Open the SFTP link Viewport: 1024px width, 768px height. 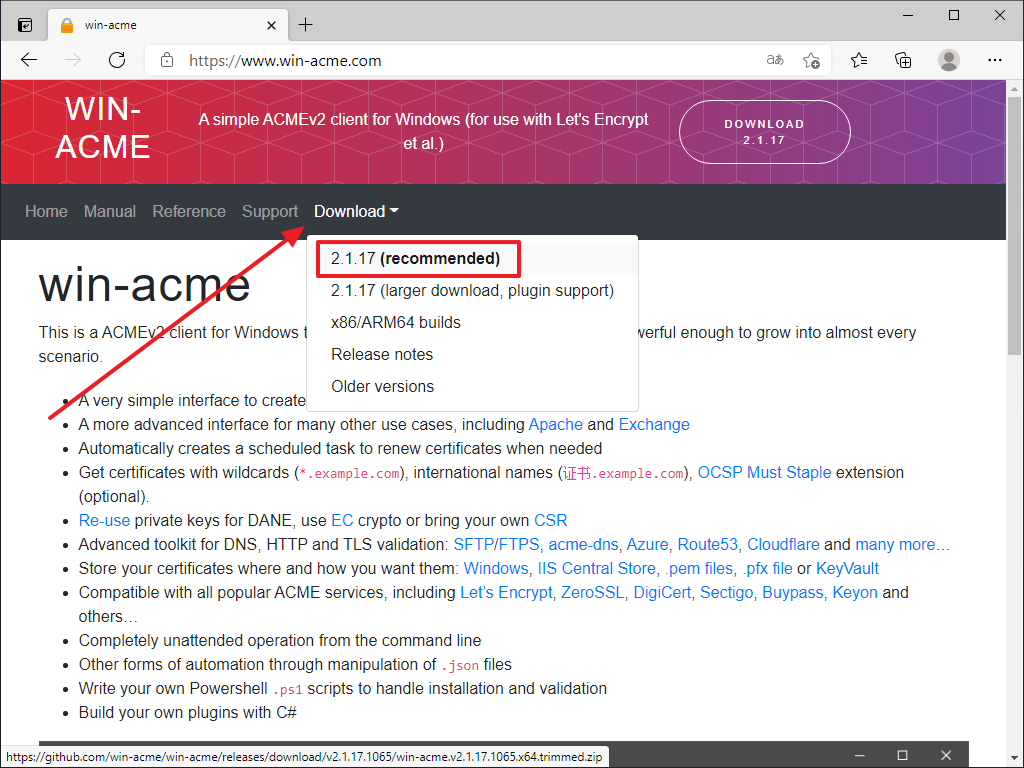coord(473,545)
